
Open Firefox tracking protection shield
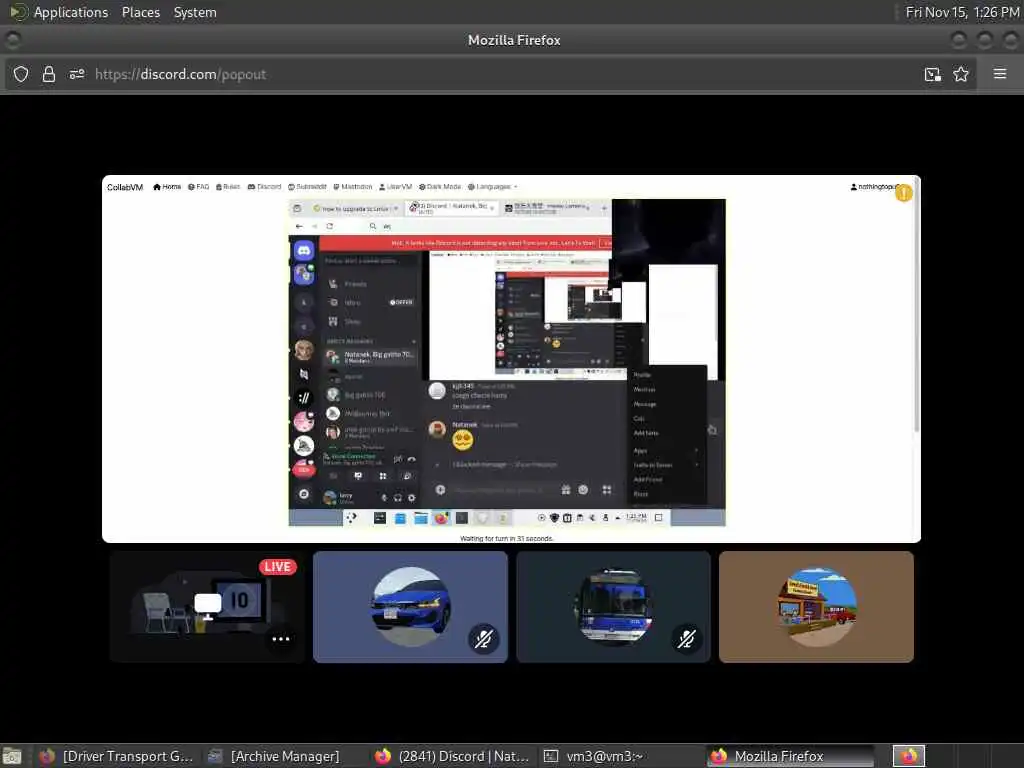click(x=21, y=74)
